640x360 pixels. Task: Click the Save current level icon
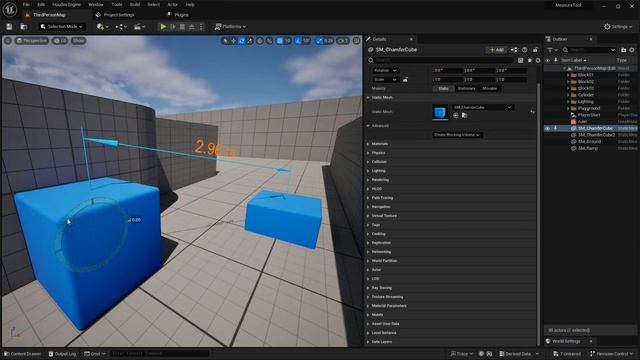[x=9, y=27]
